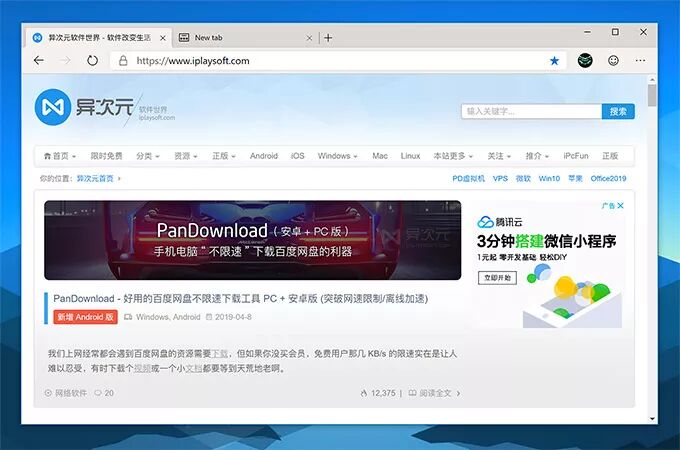
Task: Click the red 新增 Android 版 badge
Action: coord(85,317)
